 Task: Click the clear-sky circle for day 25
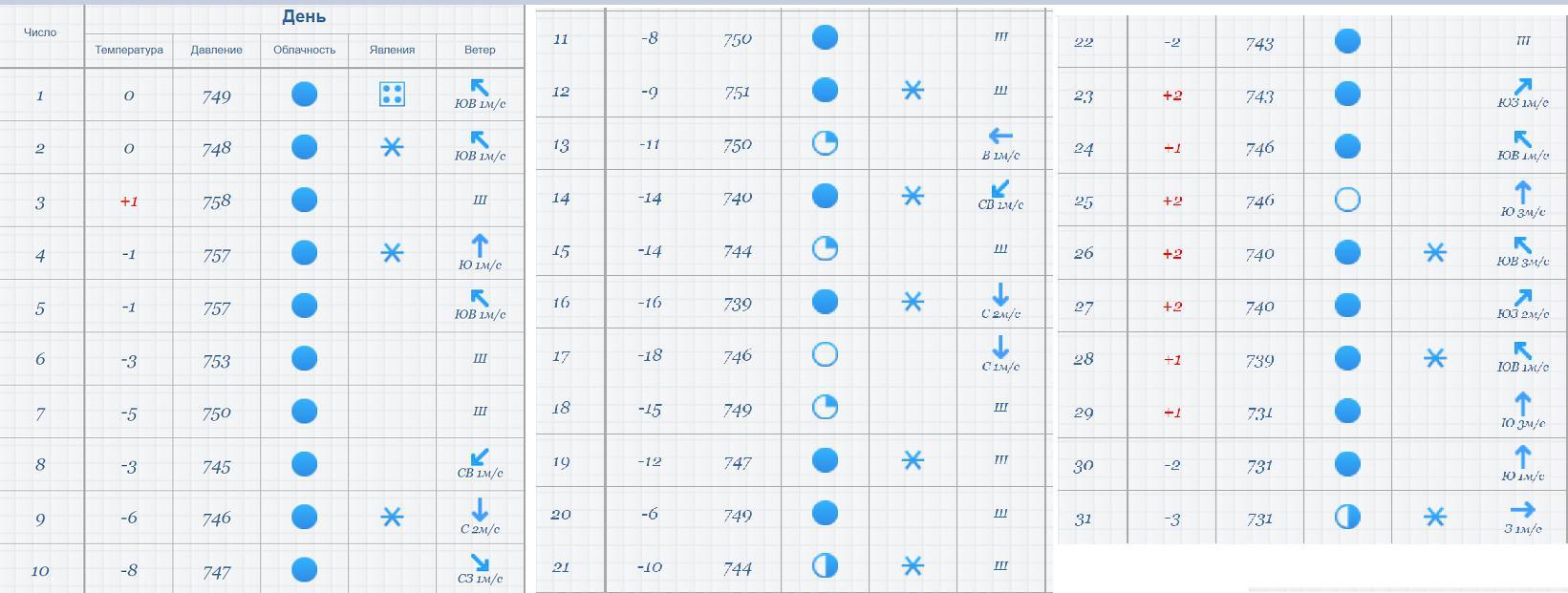[x=1346, y=200]
